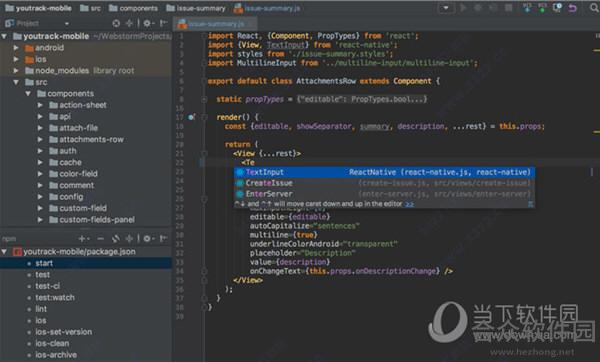Click the Stop square icon in the toolbar
The width and height of the screenshot is (600, 362).
point(509,8)
